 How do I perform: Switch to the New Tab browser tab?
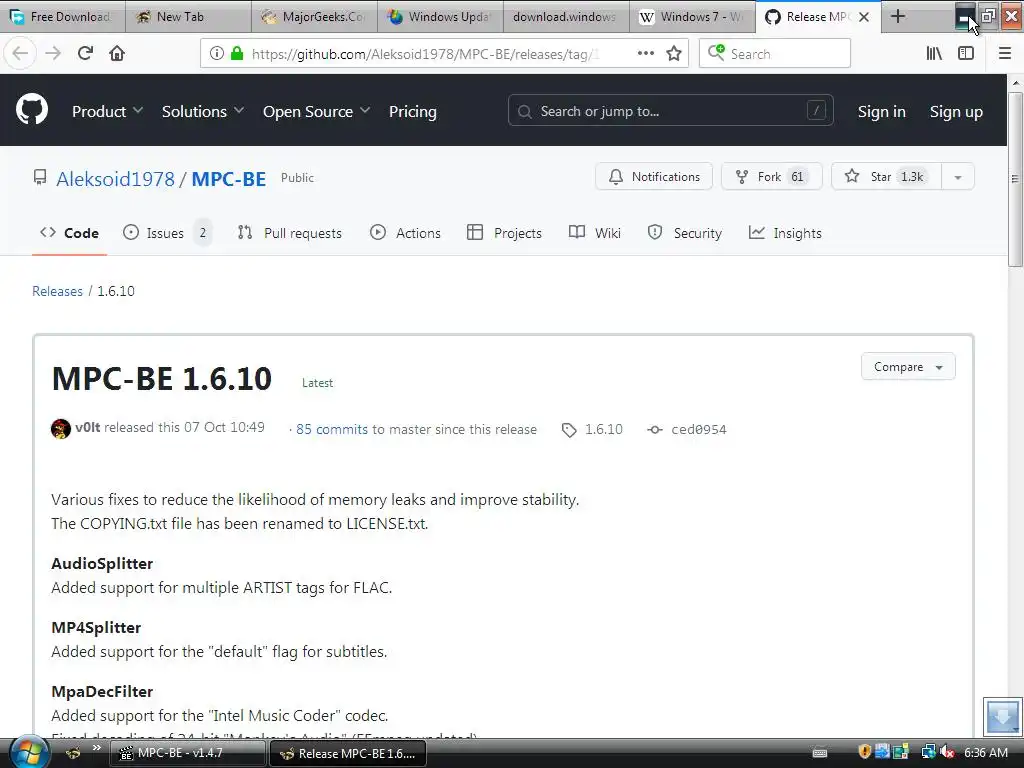click(x=188, y=16)
